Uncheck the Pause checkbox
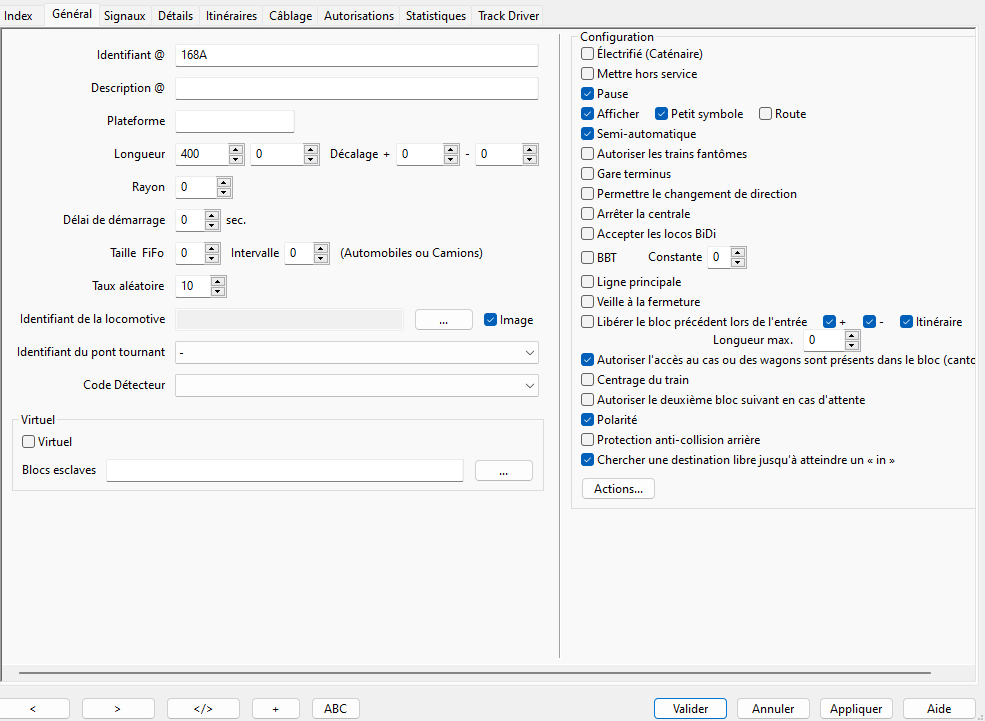The width and height of the screenshot is (985, 721). click(x=587, y=94)
